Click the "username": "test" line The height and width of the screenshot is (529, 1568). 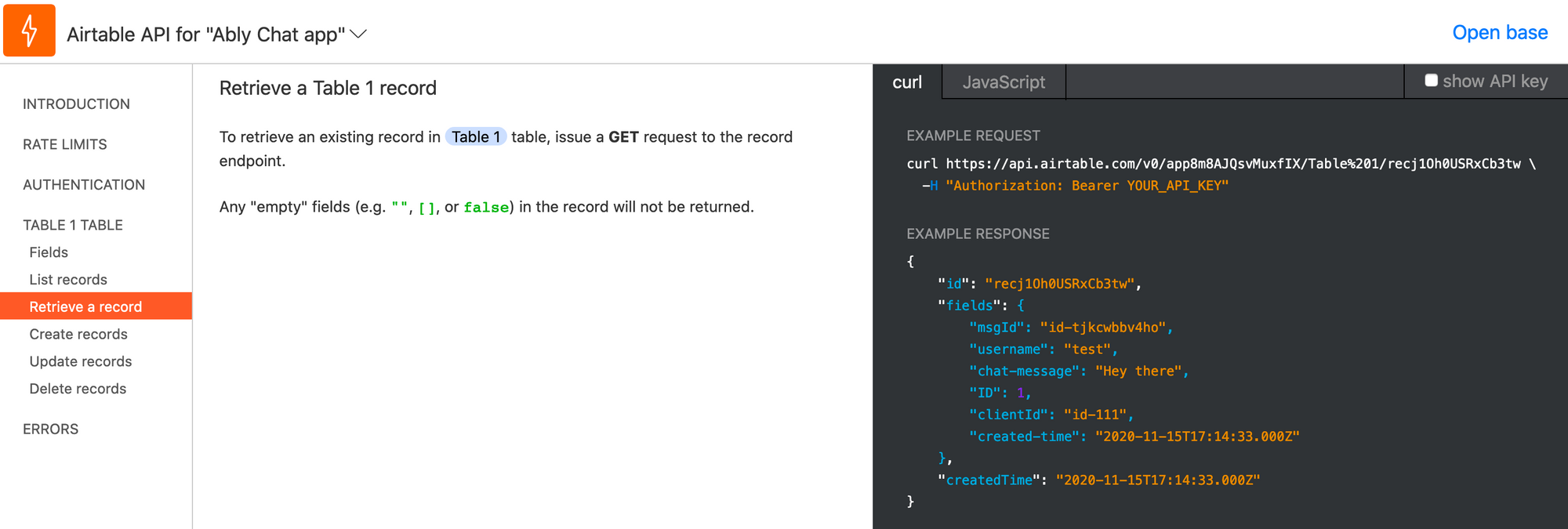[1044, 350]
